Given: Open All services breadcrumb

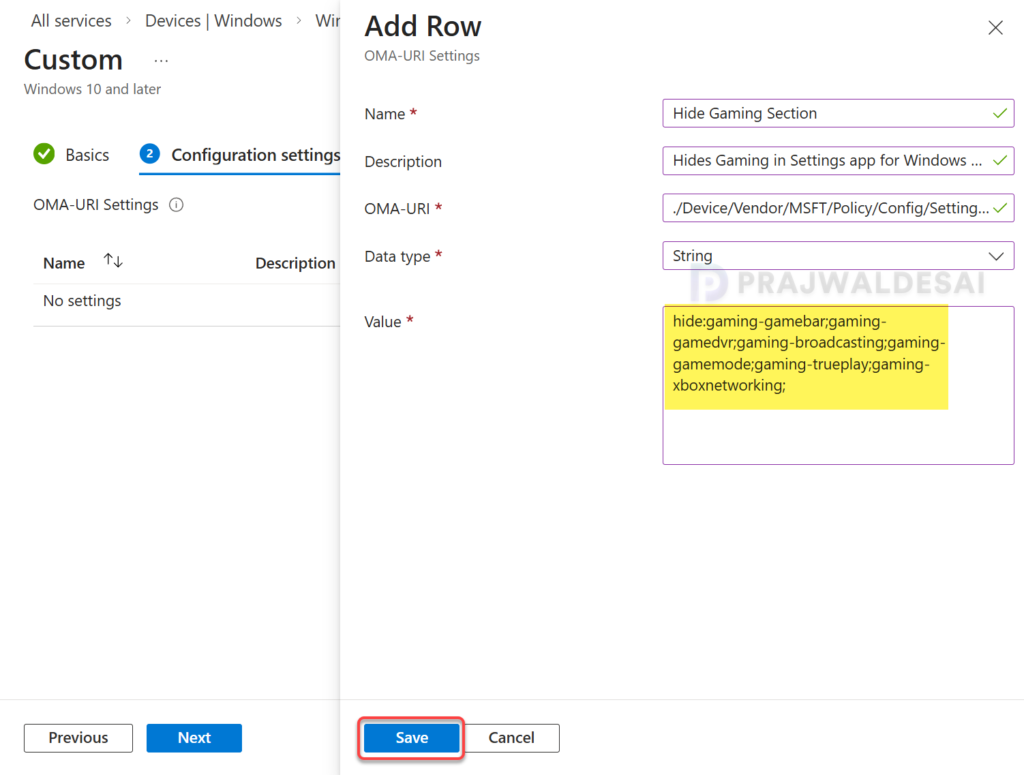Looking at the screenshot, I should 71,21.
